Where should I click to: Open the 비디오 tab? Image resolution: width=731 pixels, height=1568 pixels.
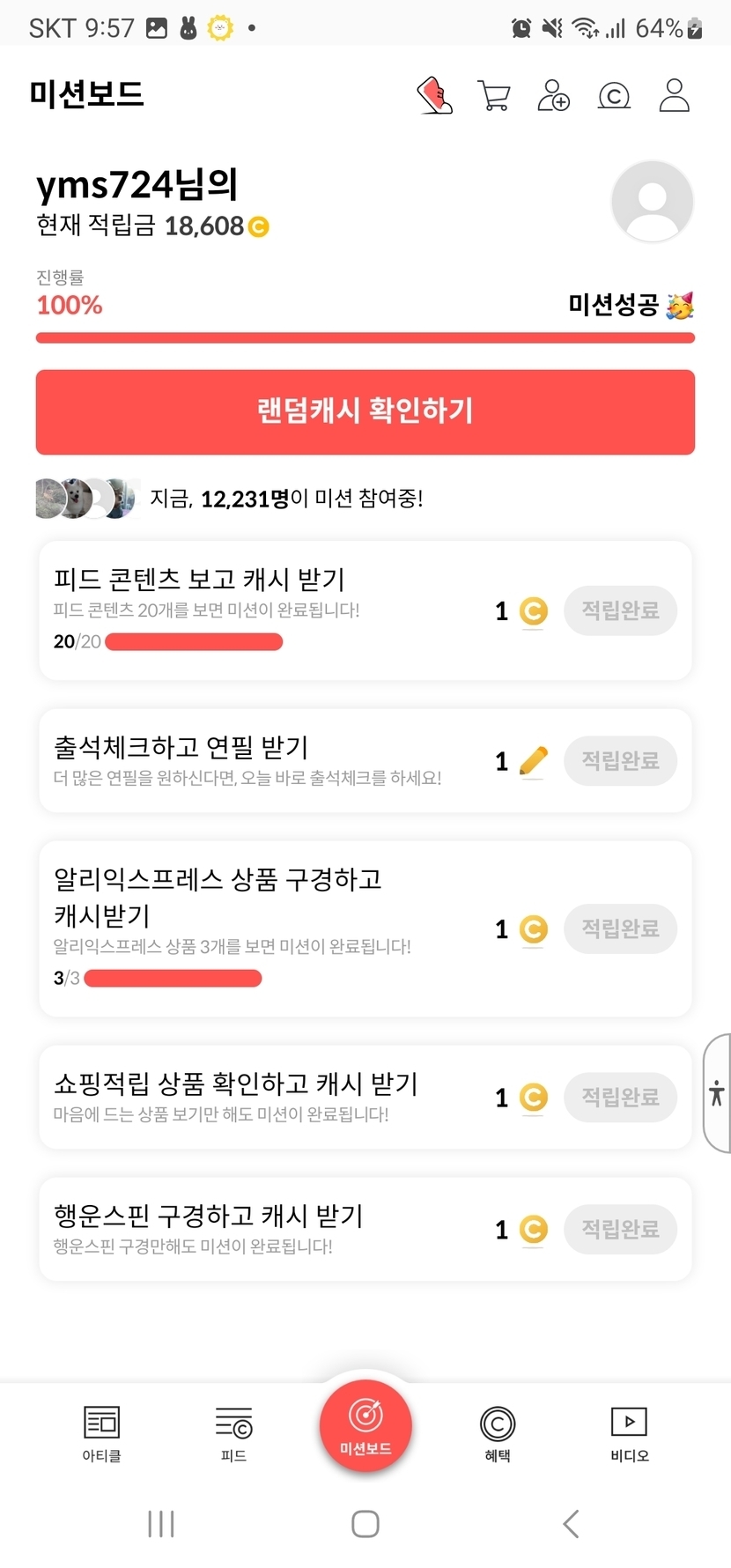[x=629, y=1433]
